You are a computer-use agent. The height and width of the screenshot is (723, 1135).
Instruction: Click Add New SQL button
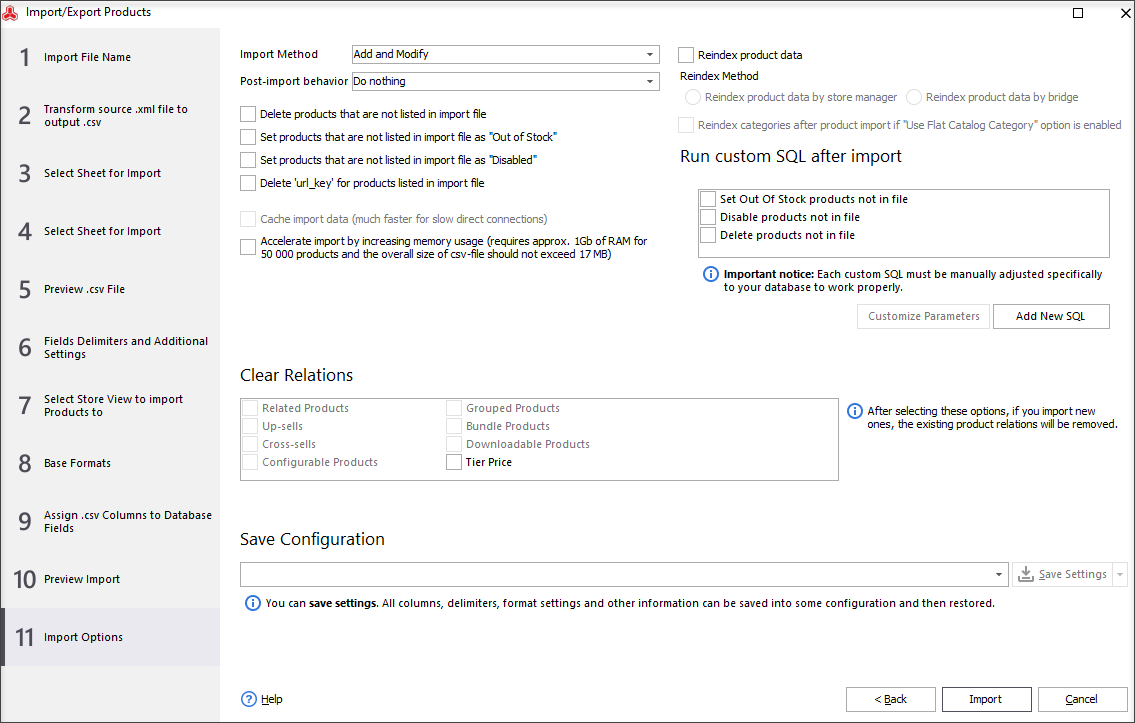click(1051, 316)
